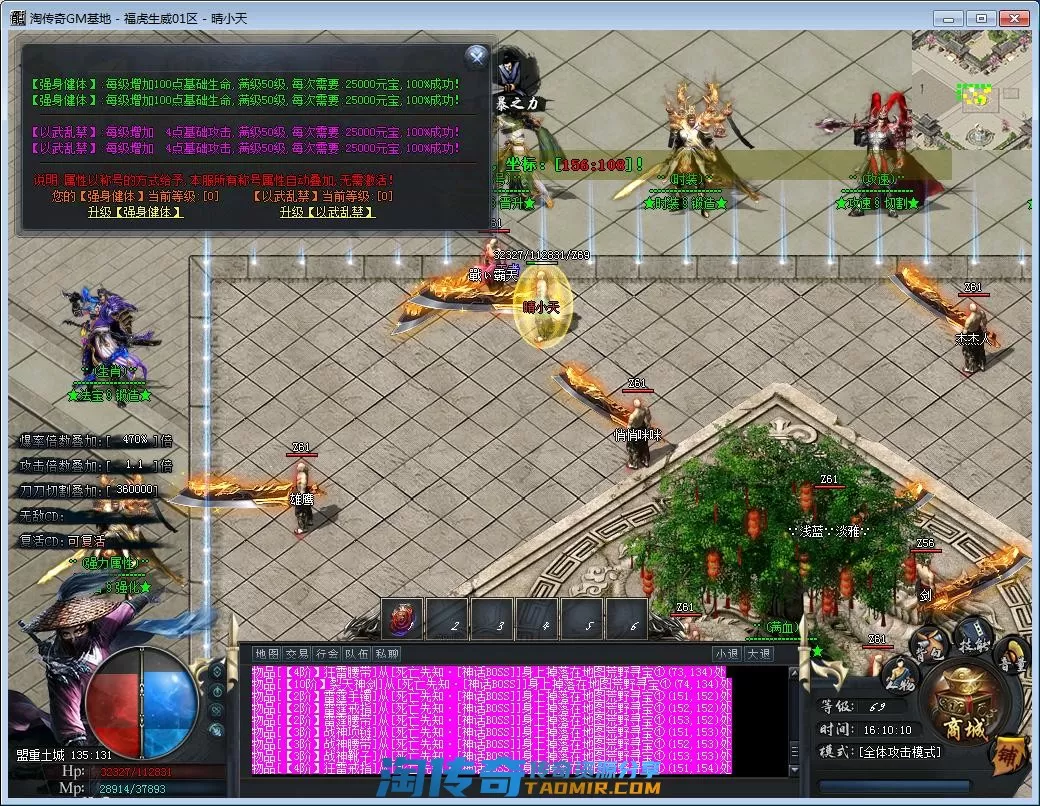The width and height of the screenshot is (1040, 806).
Task: Select the character named 战、霸天
Action: [493, 274]
